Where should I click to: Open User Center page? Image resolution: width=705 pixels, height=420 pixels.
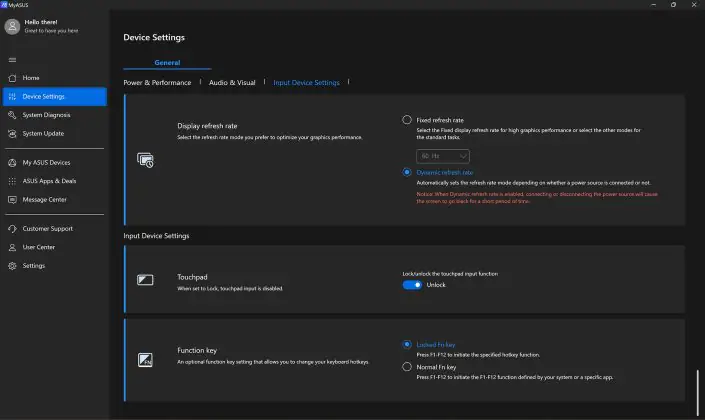pos(55,247)
